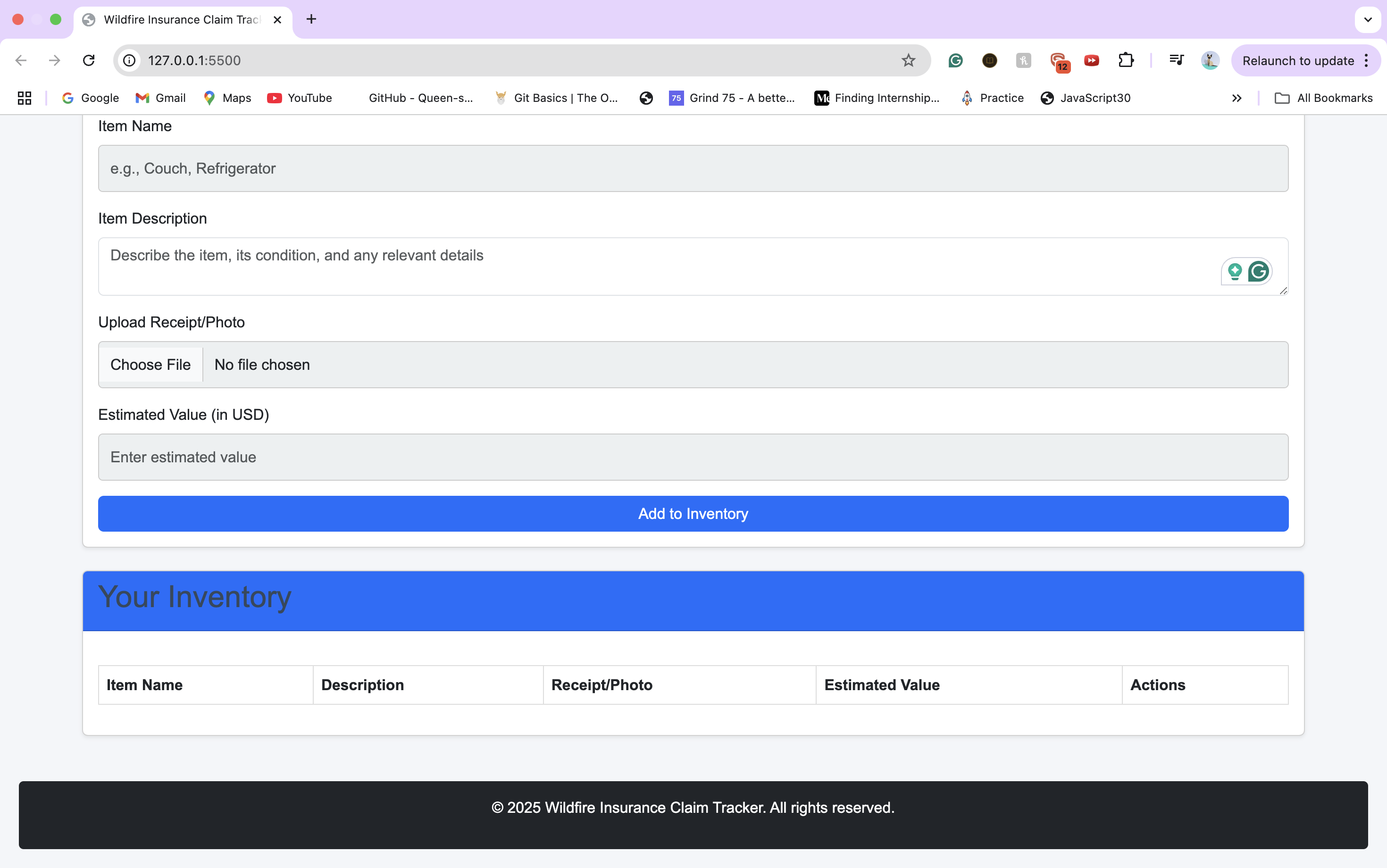This screenshot has height=868, width=1387.
Task: Go back using the back arrow
Action: pyautogui.click(x=21, y=60)
